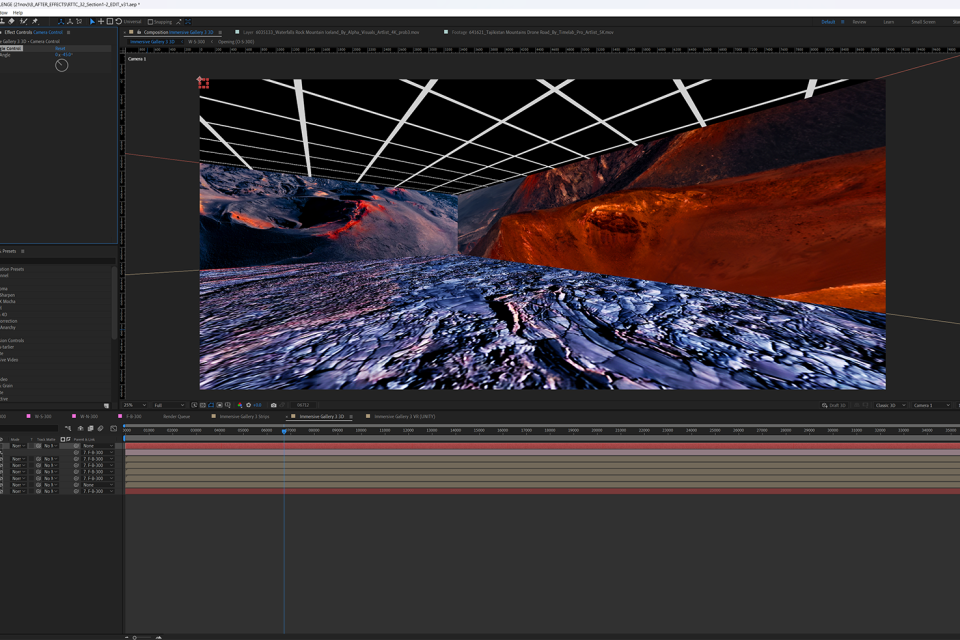Toggle mask and shape path visibility icon
The height and width of the screenshot is (640, 960).
click(x=211, y=405)
